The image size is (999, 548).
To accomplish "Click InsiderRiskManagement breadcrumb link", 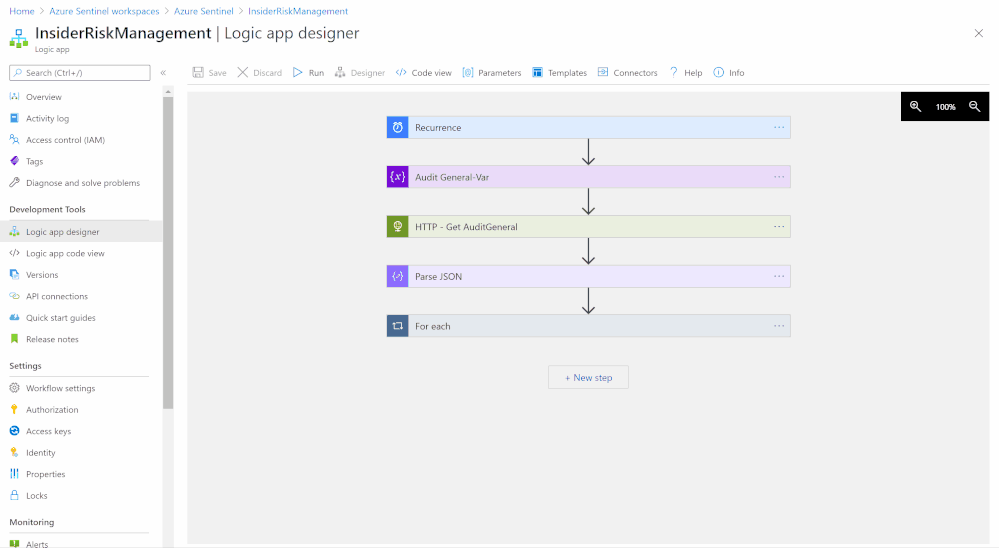I will pyautogui.click(x=298, y=11).
